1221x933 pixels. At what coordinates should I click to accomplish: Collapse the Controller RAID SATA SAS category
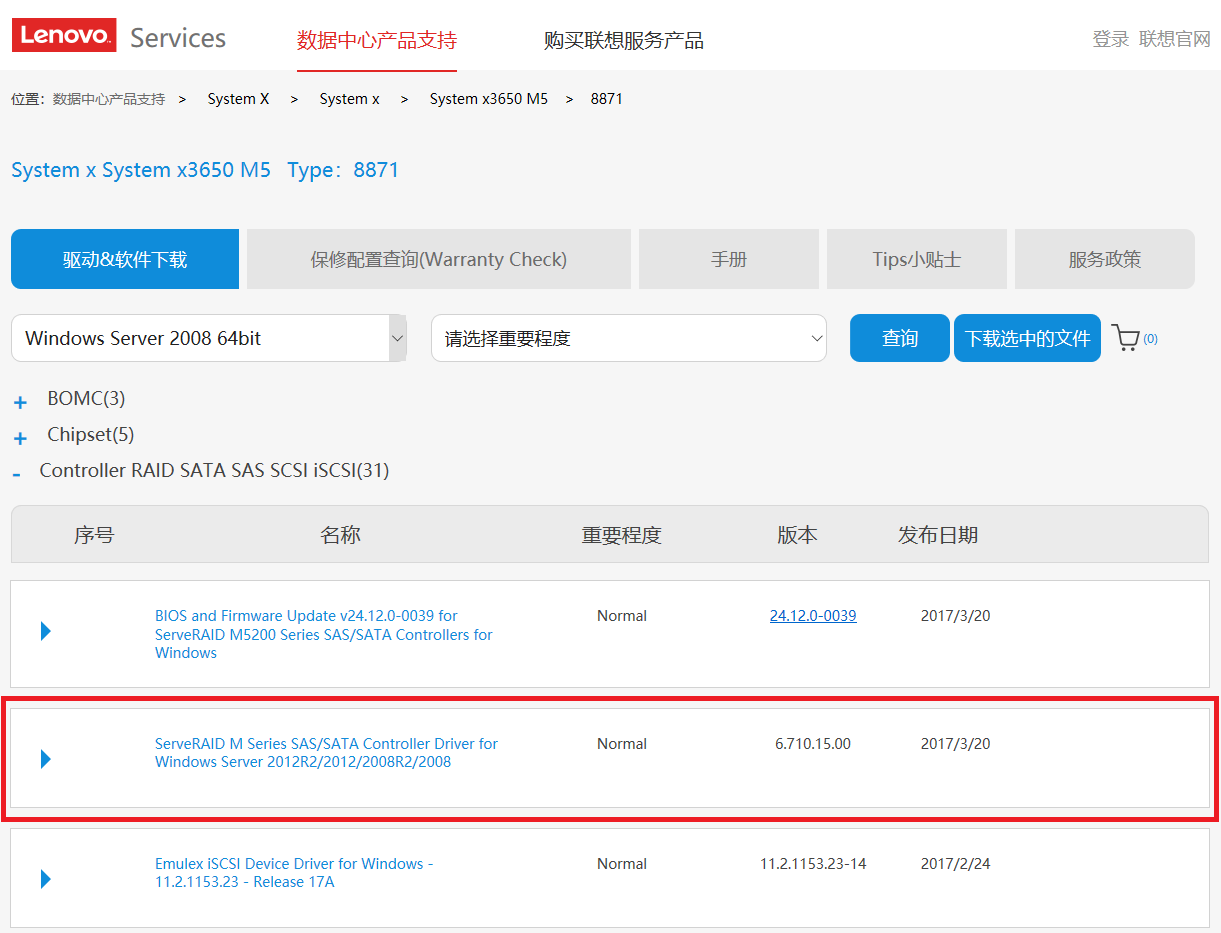click(17, 474)
